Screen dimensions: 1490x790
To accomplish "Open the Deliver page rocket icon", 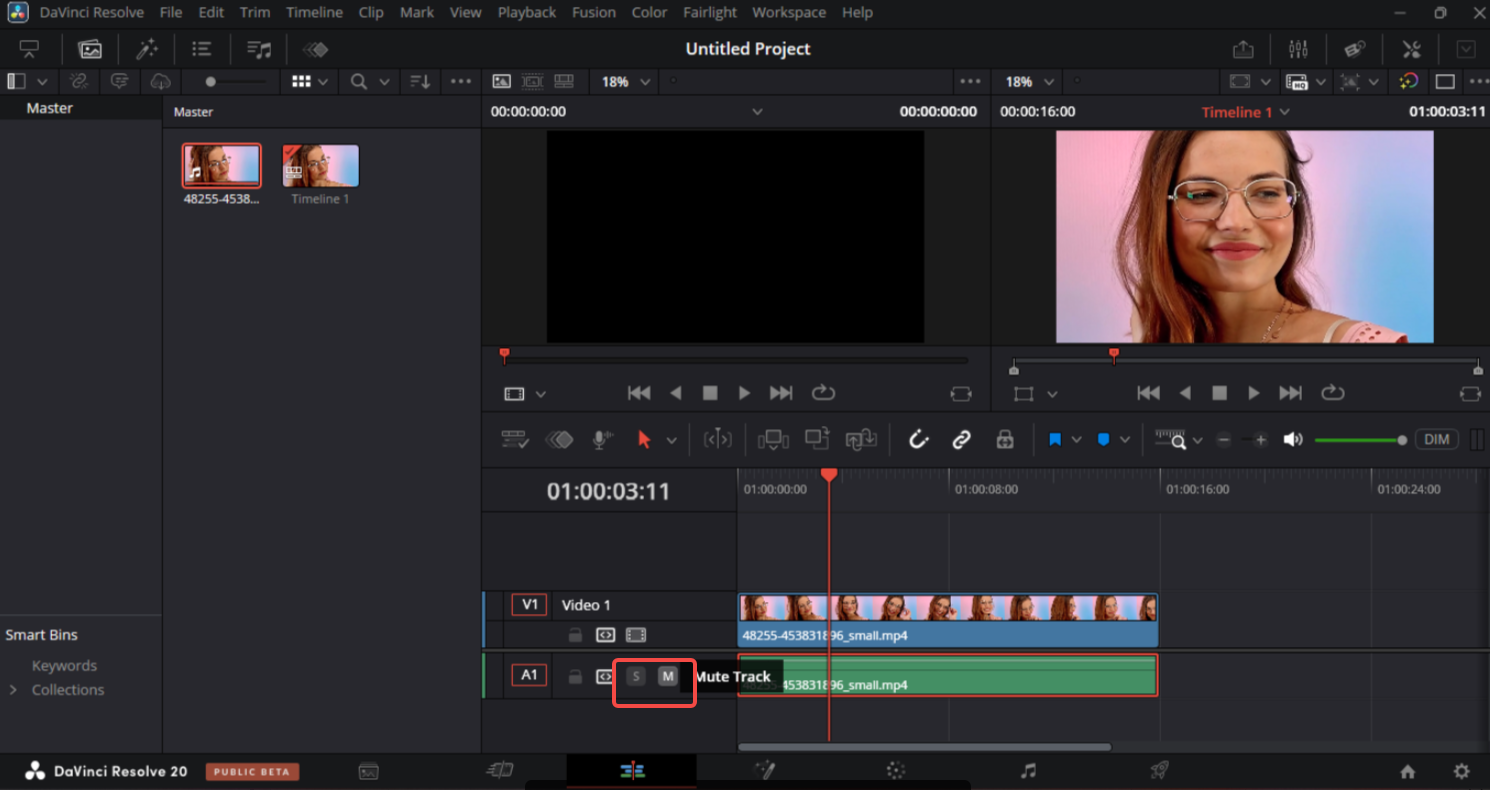I will [x=1159, y=770].
